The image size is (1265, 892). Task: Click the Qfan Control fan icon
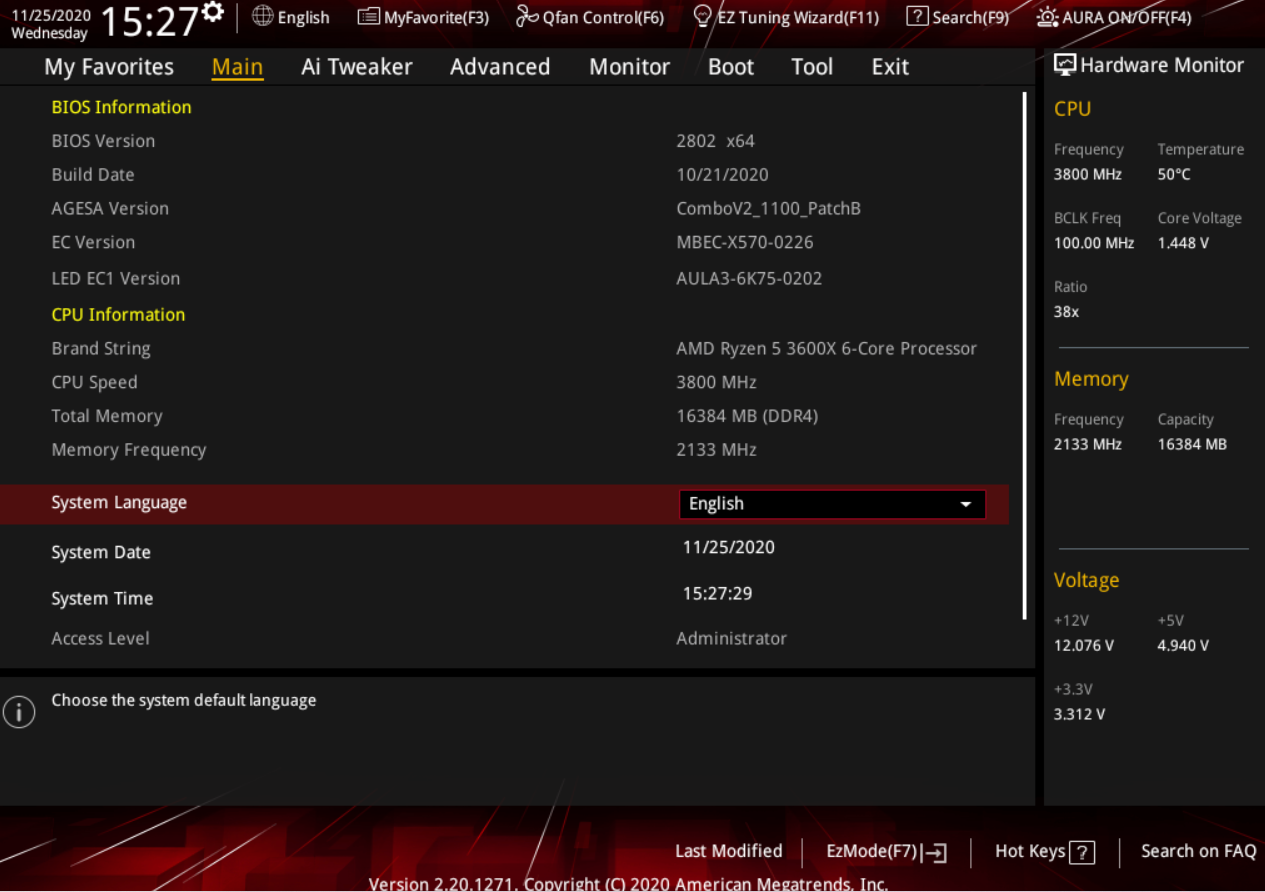click(x=527, y=17)
